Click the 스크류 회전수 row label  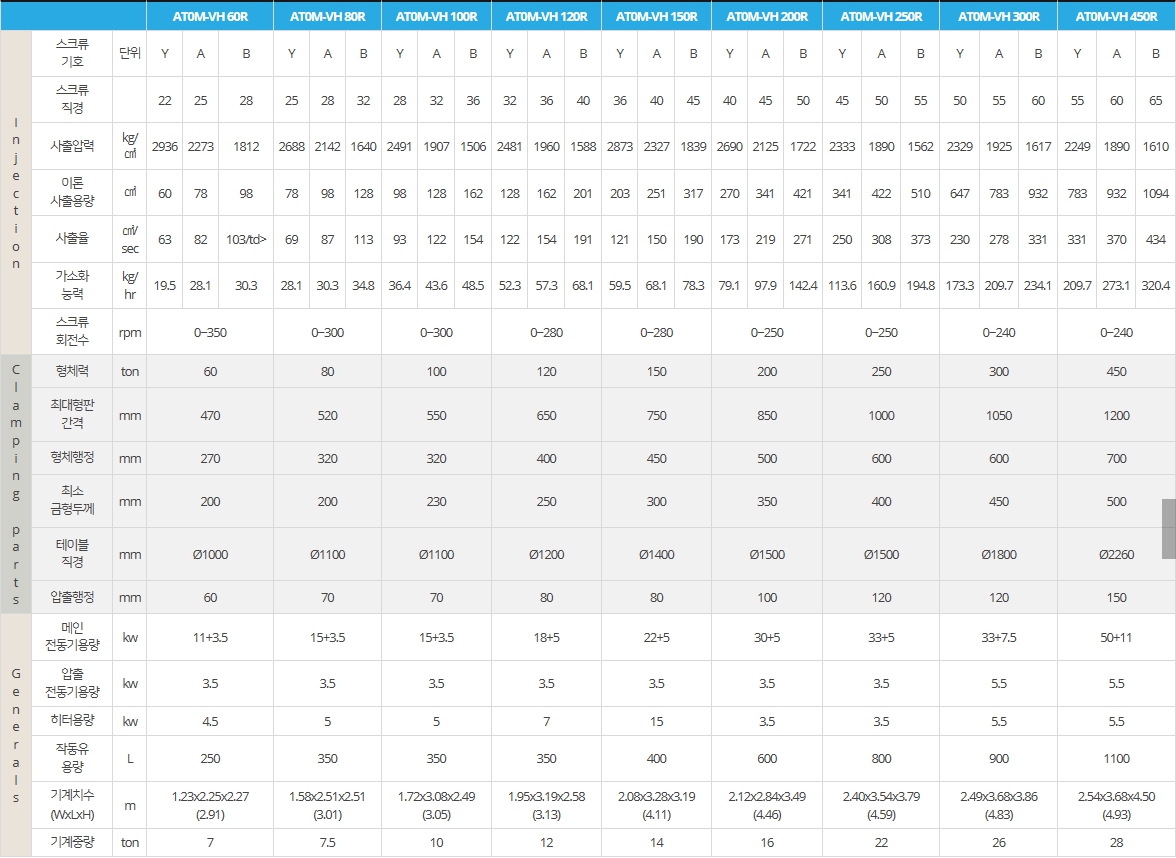pyautogui.click(x=71, y=331)
